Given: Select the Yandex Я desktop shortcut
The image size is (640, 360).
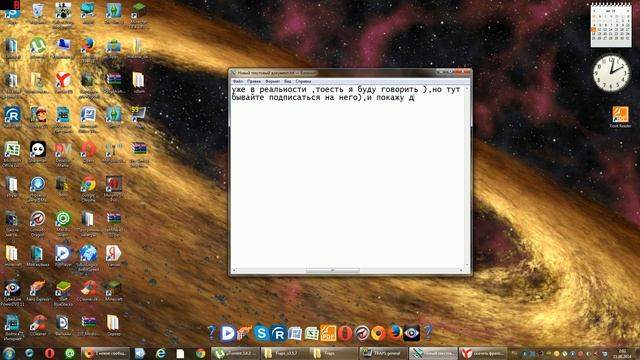Looking at the screenshot, I should pyautogui.click(x=113, y=256).
